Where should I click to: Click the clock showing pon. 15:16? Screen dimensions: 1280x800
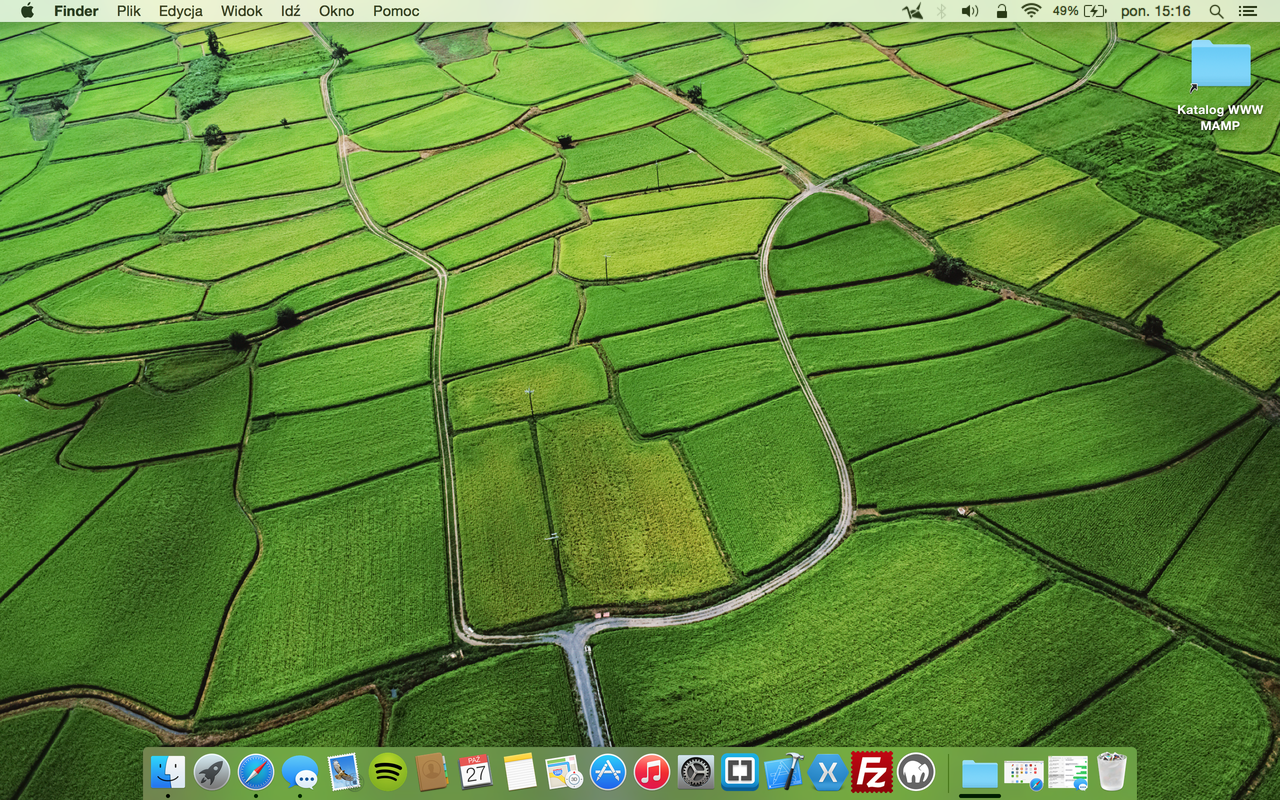click(1156, 11)
